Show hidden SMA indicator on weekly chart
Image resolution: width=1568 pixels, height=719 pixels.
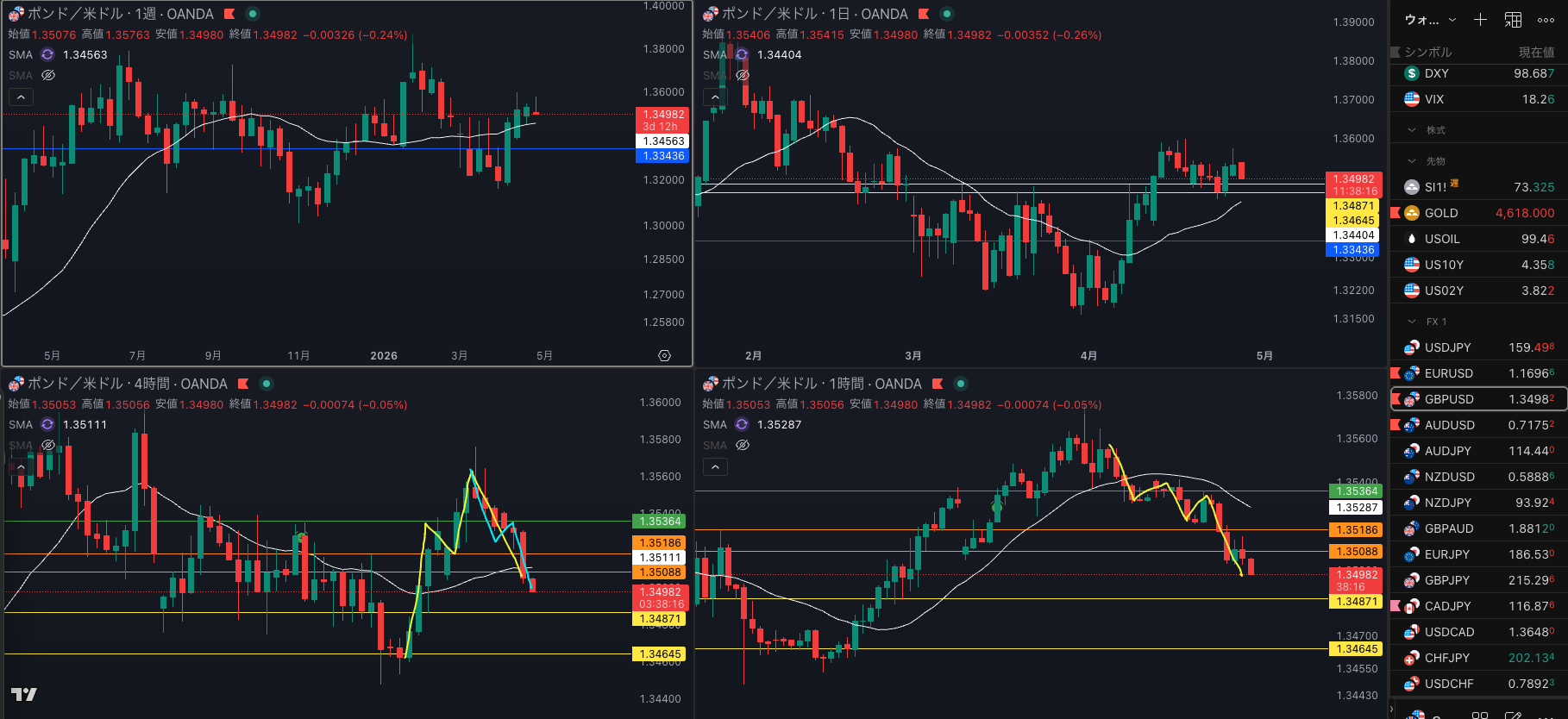[x=48, y=75]
